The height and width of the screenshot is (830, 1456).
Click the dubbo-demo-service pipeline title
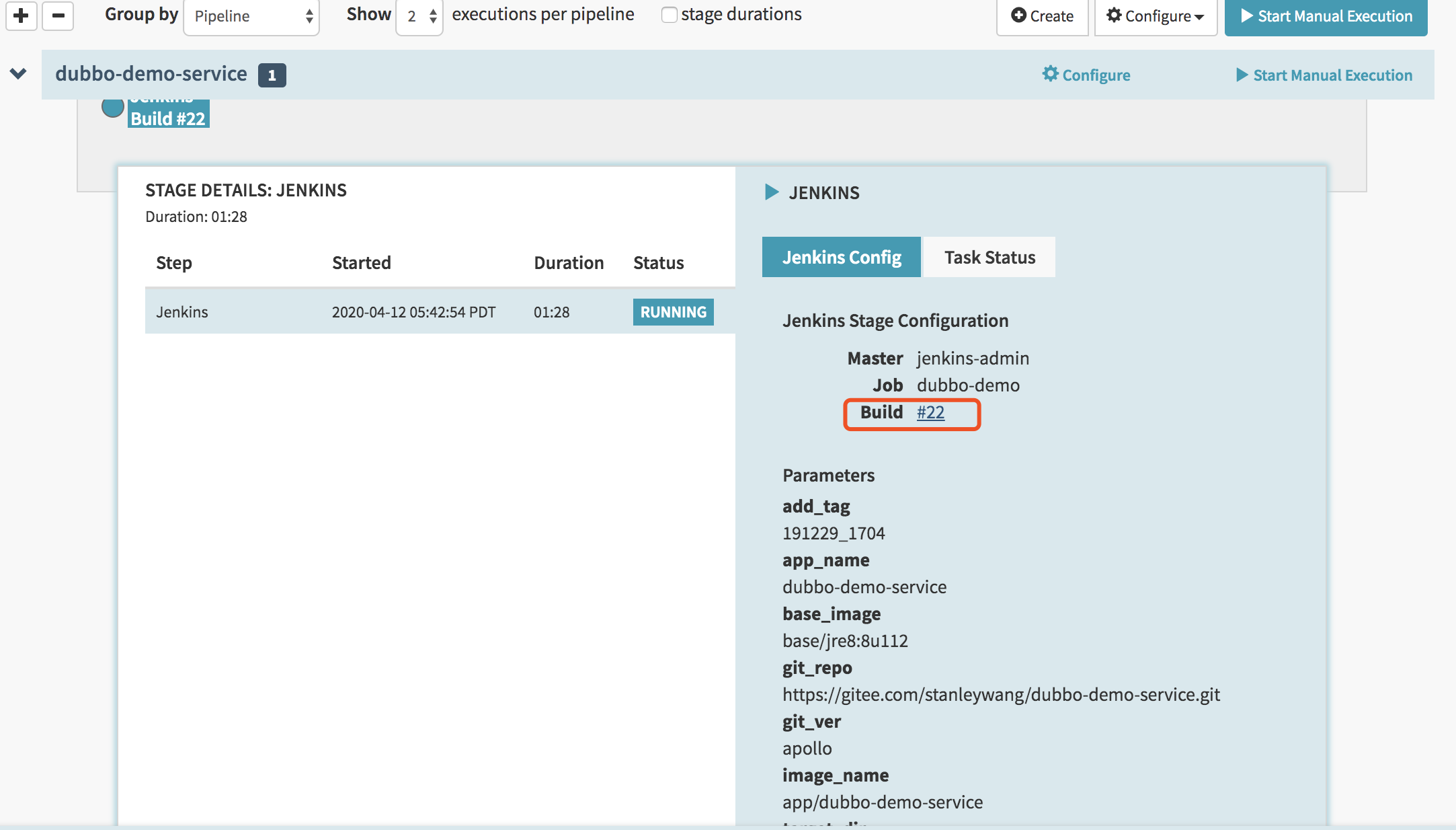(x=151, y=73)
